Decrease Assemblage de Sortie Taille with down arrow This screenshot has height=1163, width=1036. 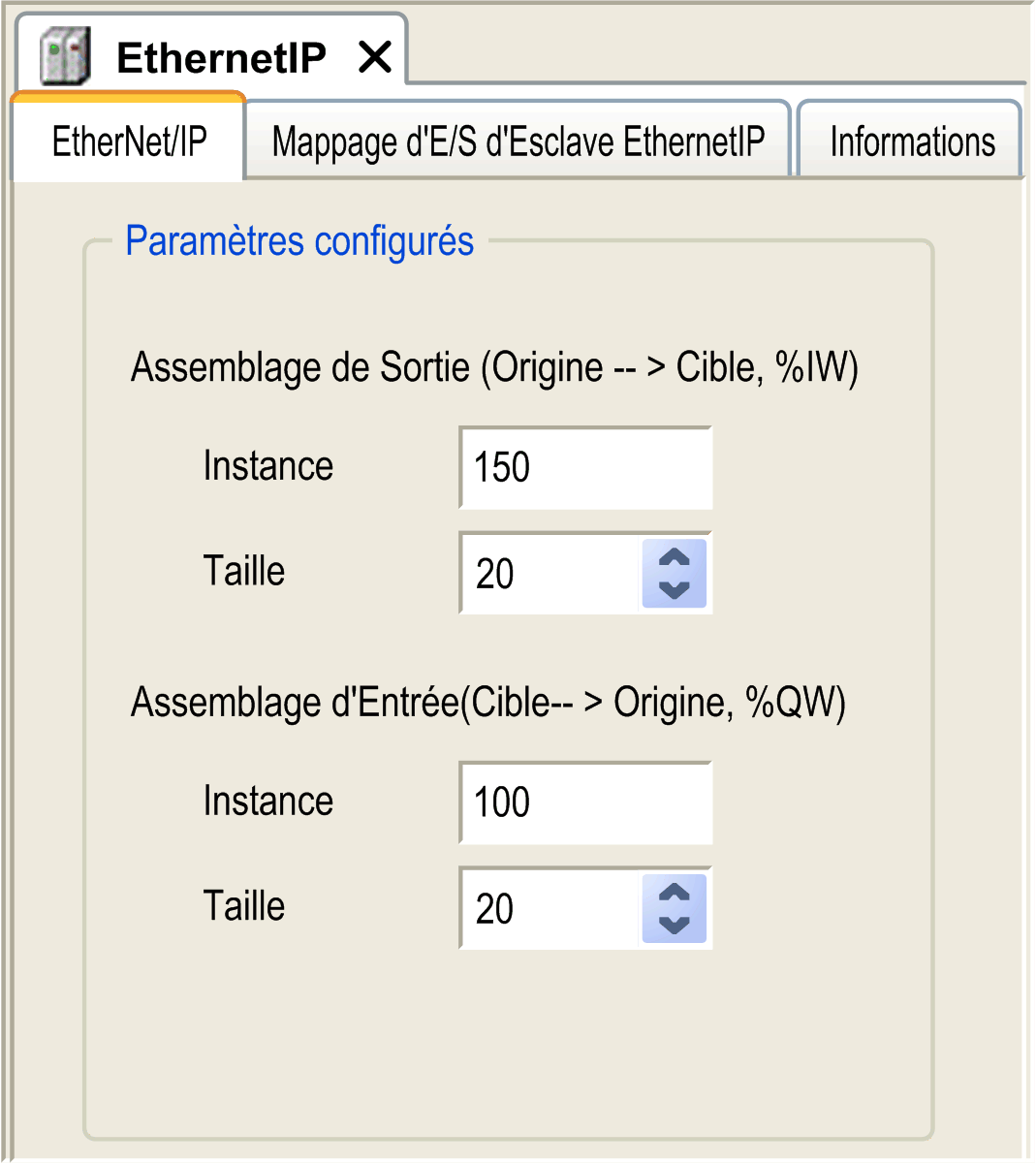[x=674, y=589]
